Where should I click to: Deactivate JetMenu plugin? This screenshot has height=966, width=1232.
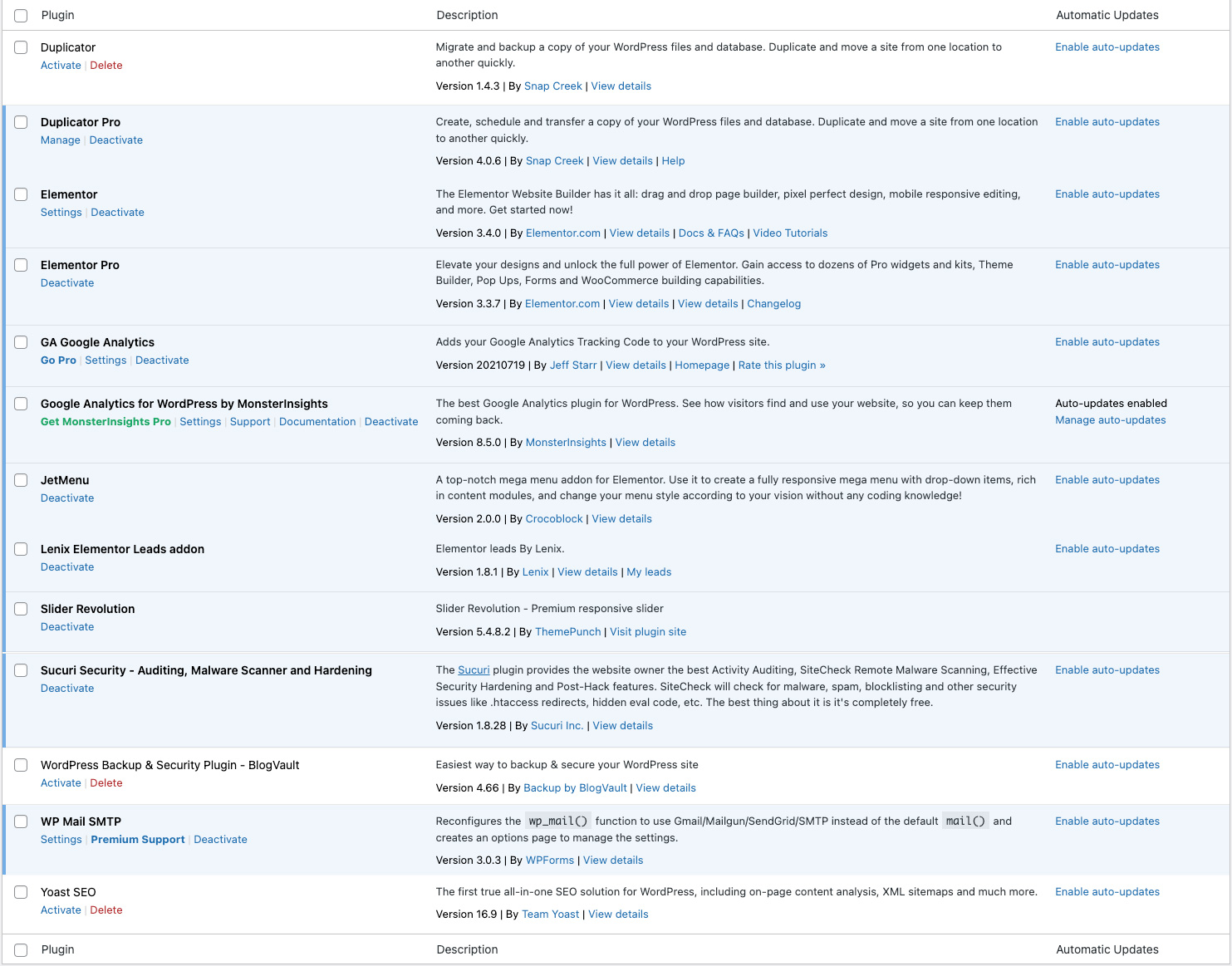tap(67, 498)
